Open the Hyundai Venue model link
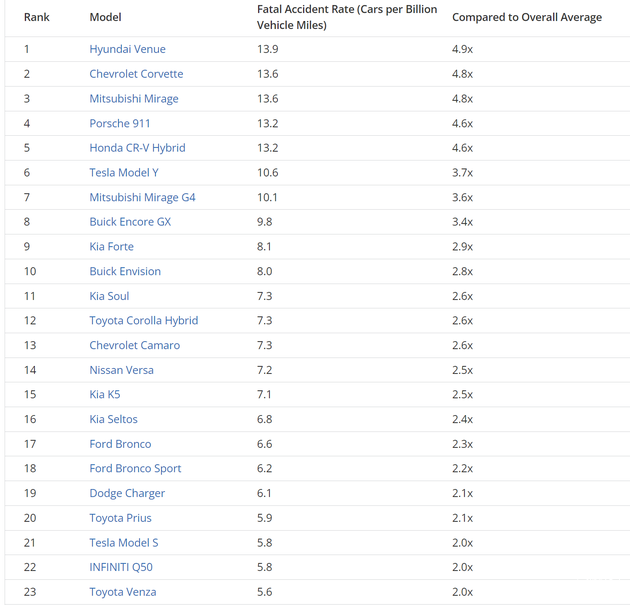 127,49
